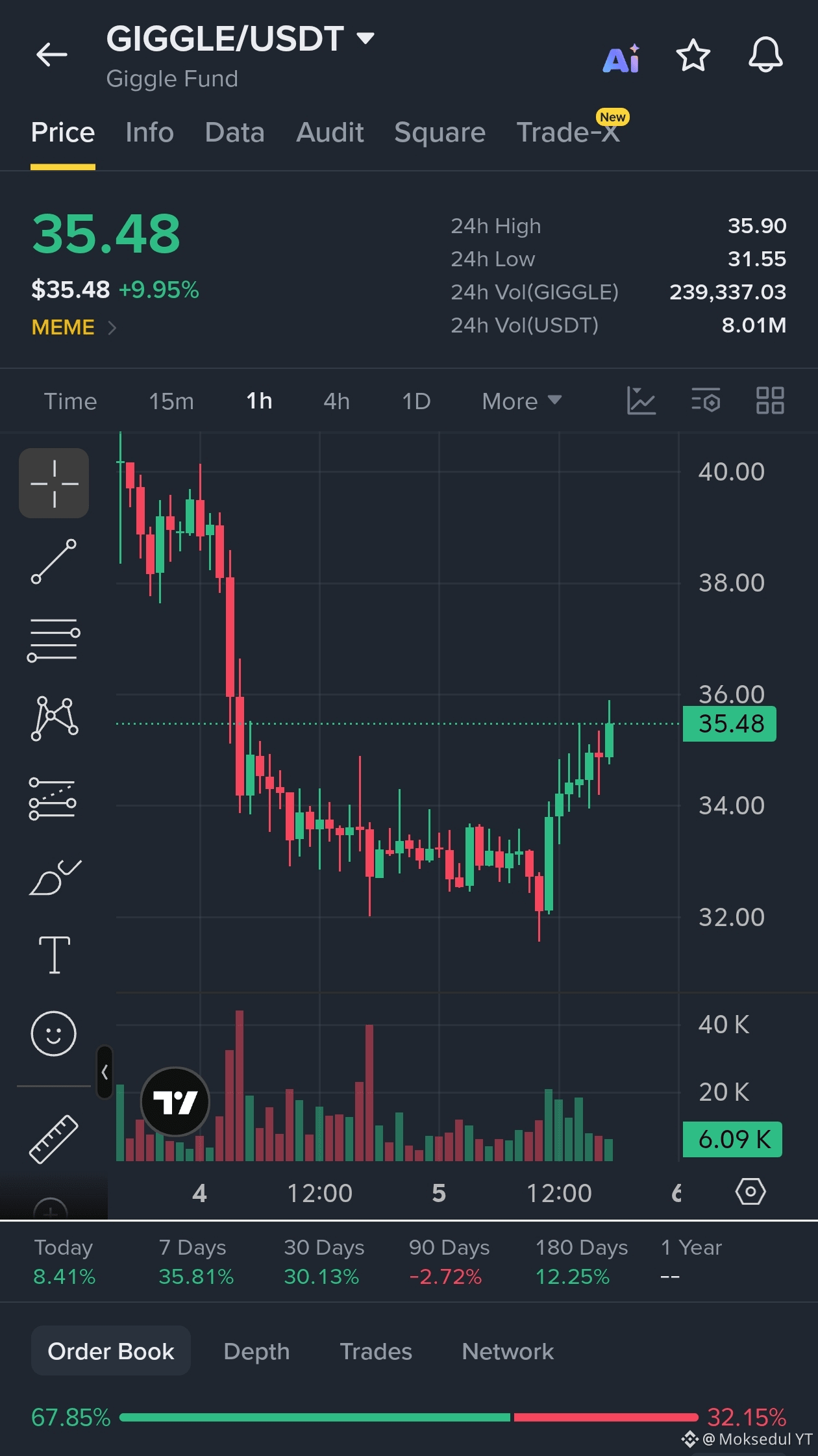Select the 4h interval
The width and height of the screenshot is (818, 1456).
[x=336, y=401]
